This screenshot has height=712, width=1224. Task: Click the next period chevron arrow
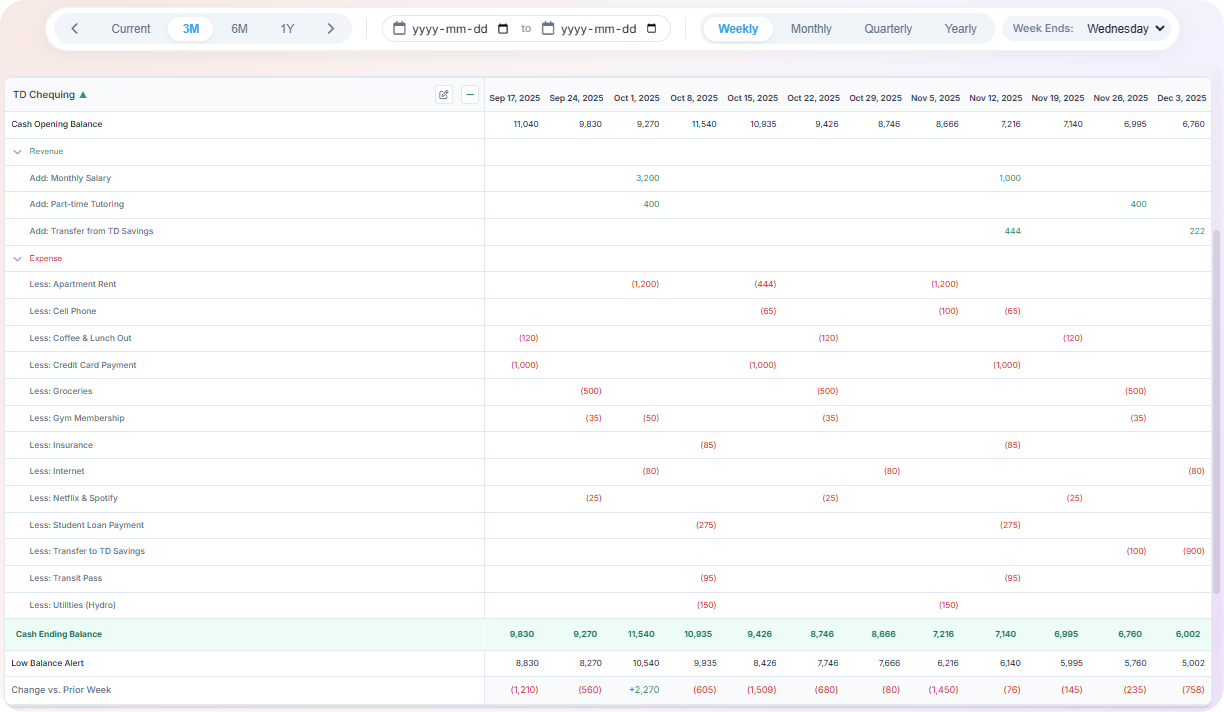click(x=331, y=29)
